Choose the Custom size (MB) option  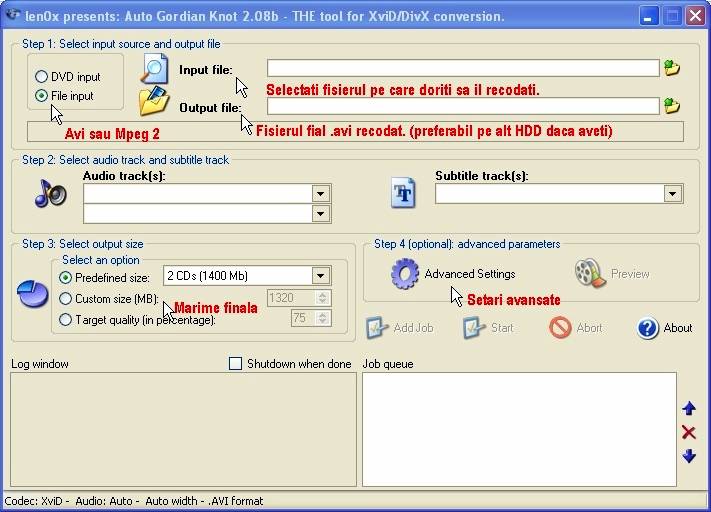[x=66, y=298]
